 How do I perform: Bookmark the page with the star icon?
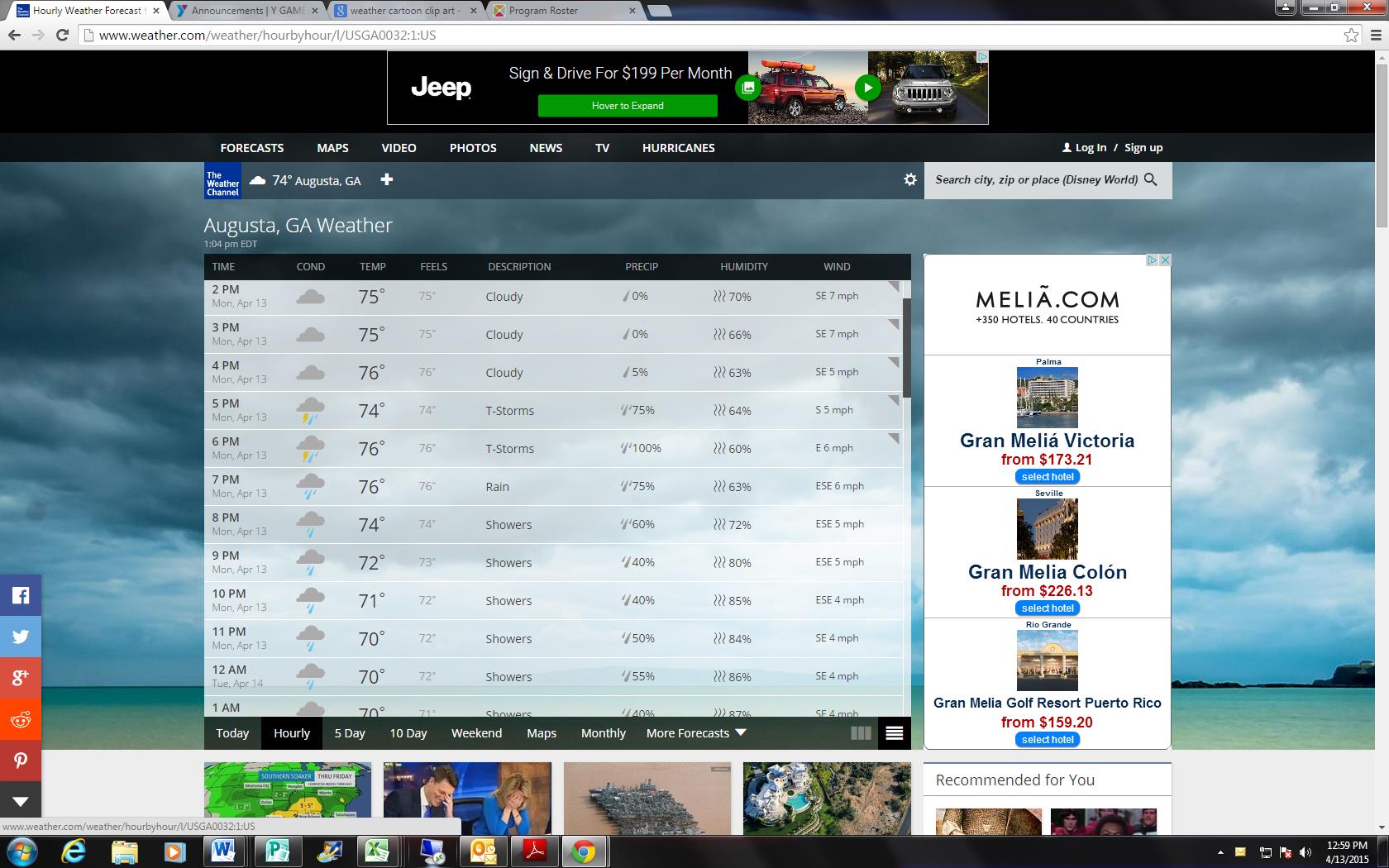[1351, 35]
